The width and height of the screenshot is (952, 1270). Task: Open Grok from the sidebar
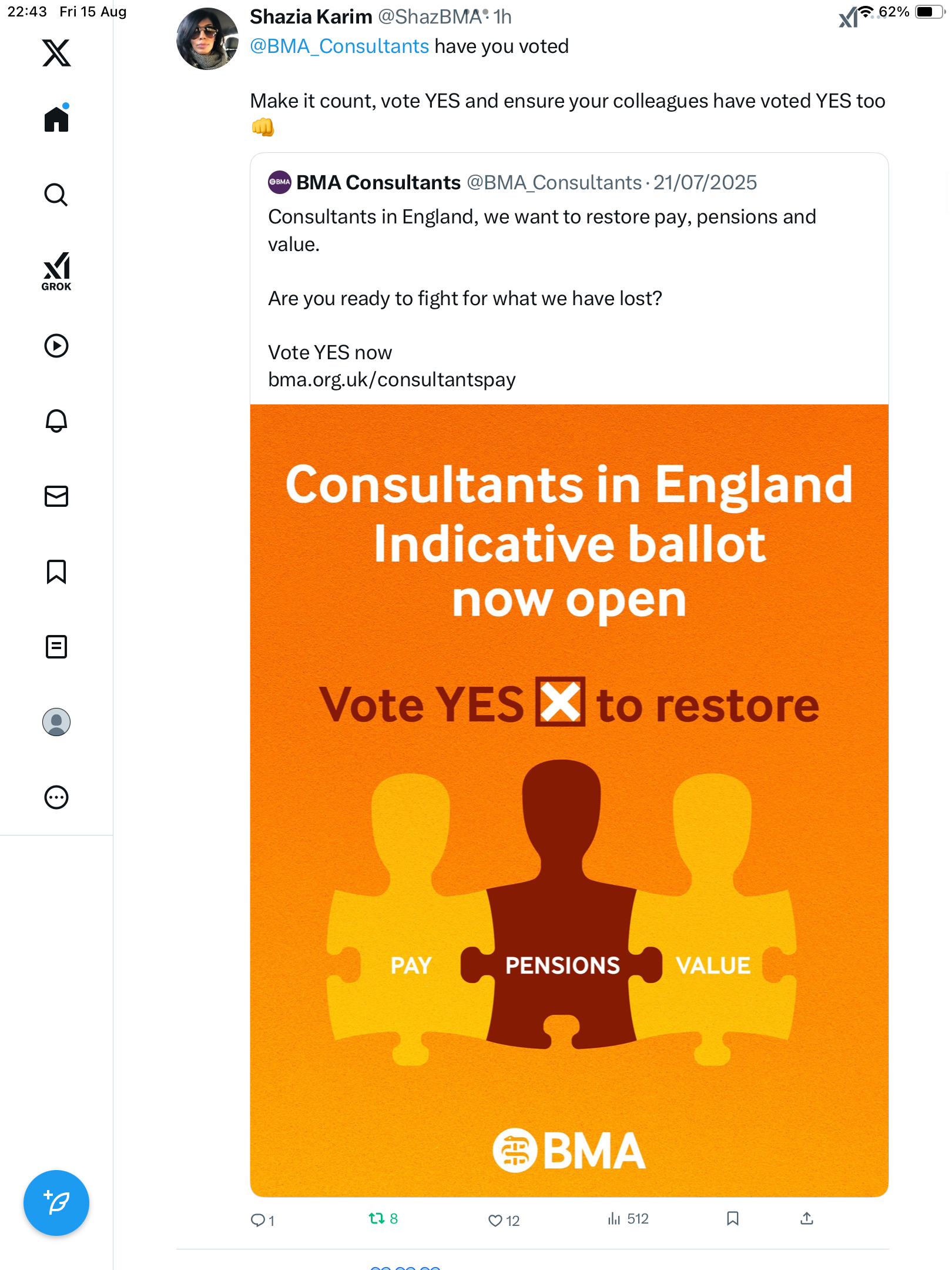click(x=56, y=271)
